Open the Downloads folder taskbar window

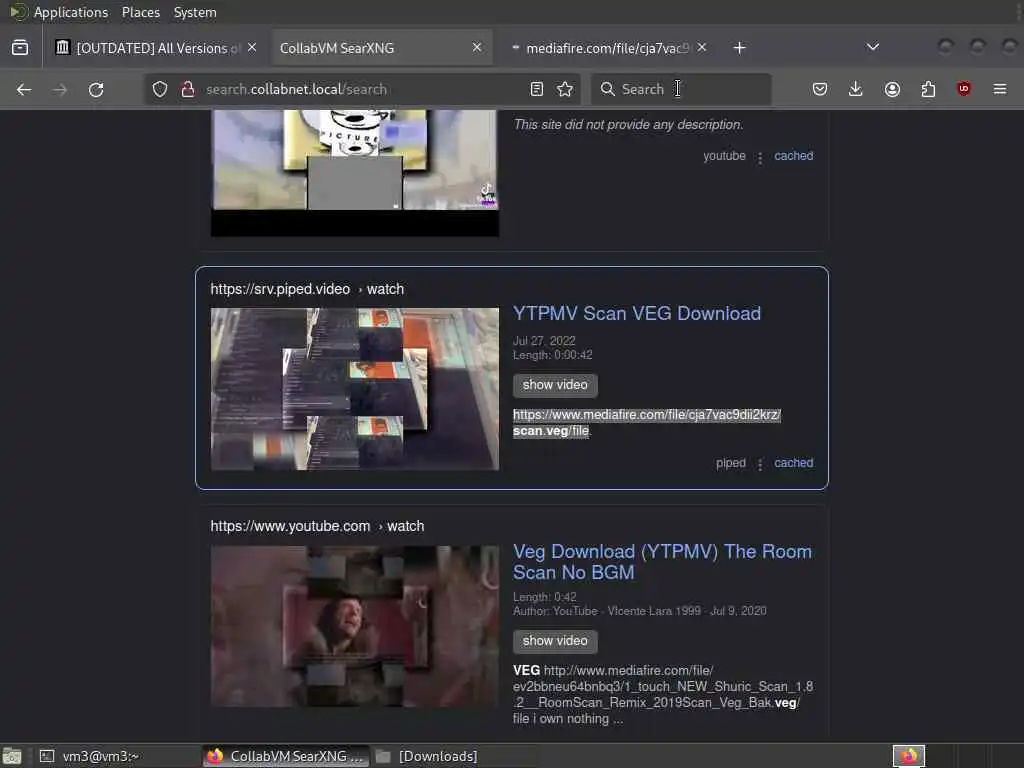(428, 756)
